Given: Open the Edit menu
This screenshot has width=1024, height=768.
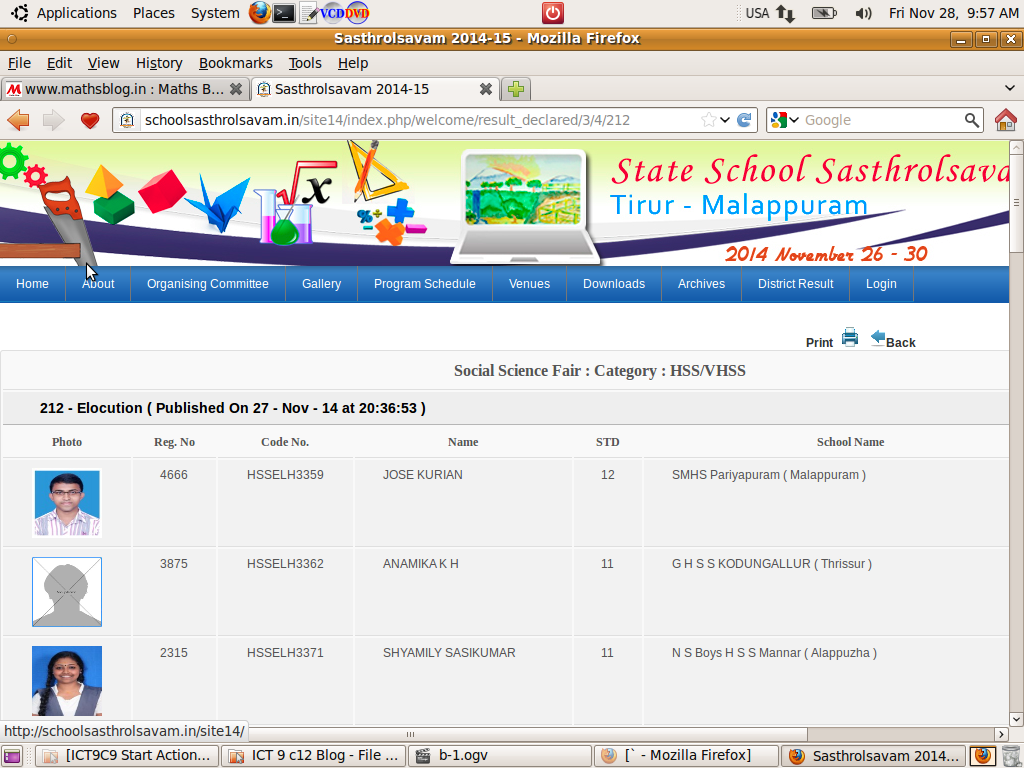Looking at the screenshot, I should [59, 63].
